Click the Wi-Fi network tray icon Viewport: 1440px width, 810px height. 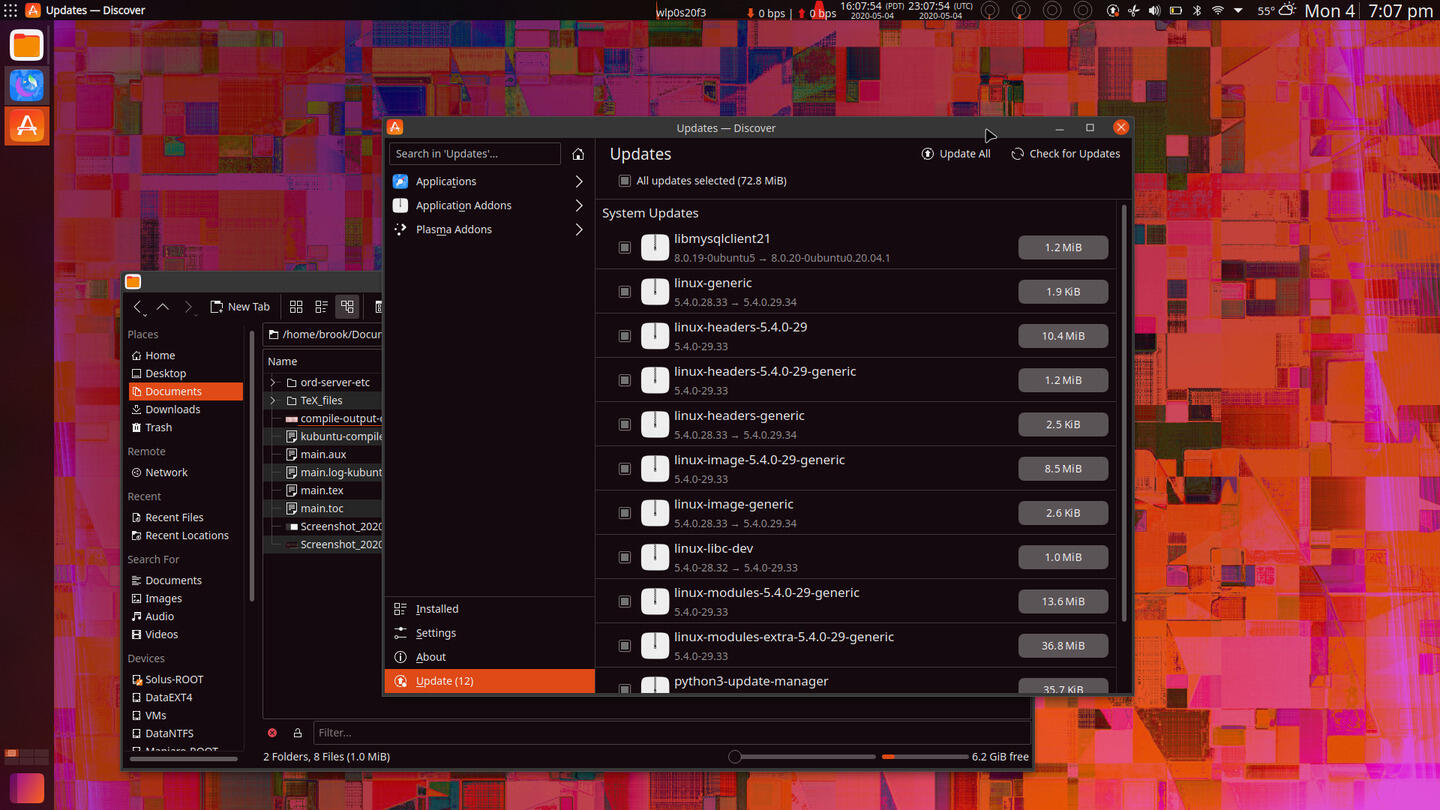1218,11
